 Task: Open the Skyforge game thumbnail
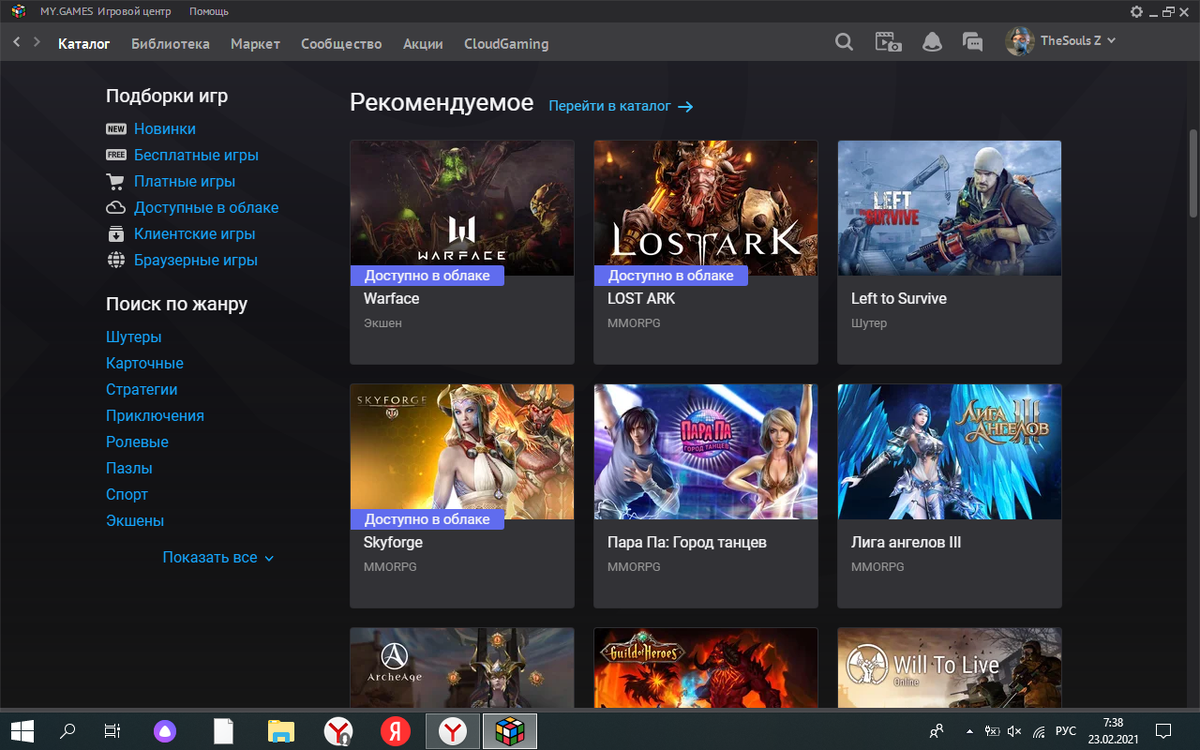[462, 452]
